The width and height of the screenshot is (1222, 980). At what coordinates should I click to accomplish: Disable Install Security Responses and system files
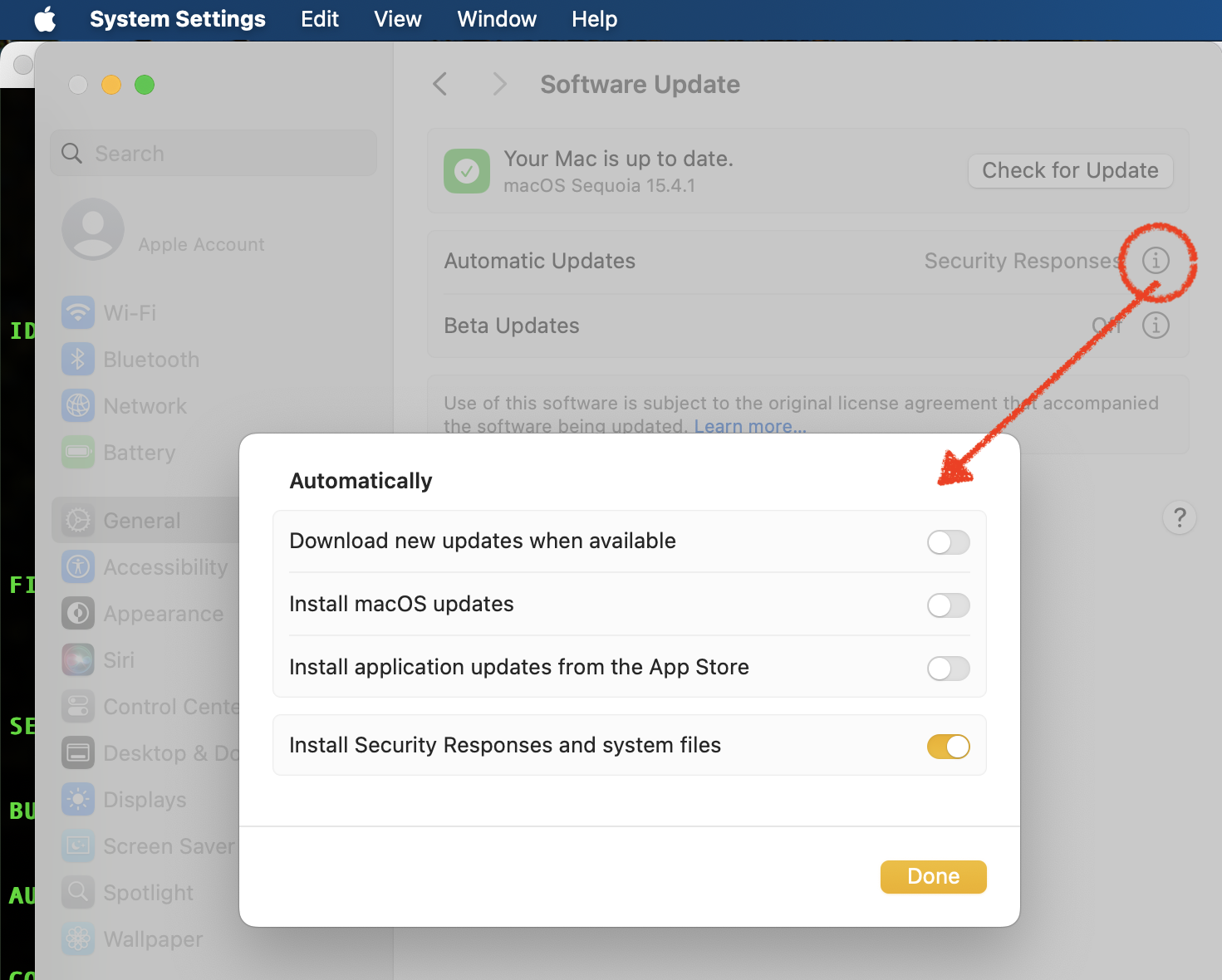(948, 746)
